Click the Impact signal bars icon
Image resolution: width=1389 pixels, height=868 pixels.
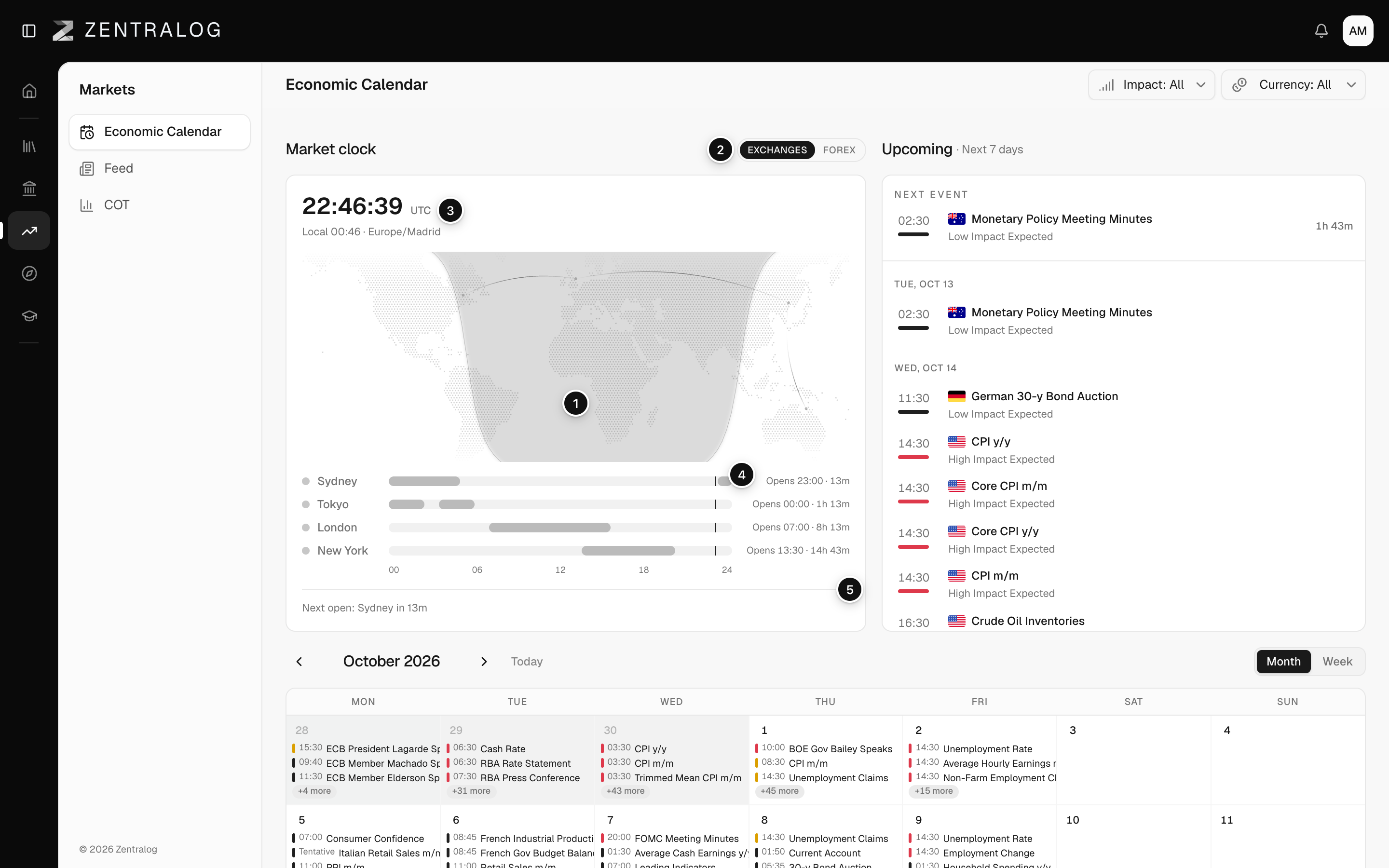[x=1106, y=85]
